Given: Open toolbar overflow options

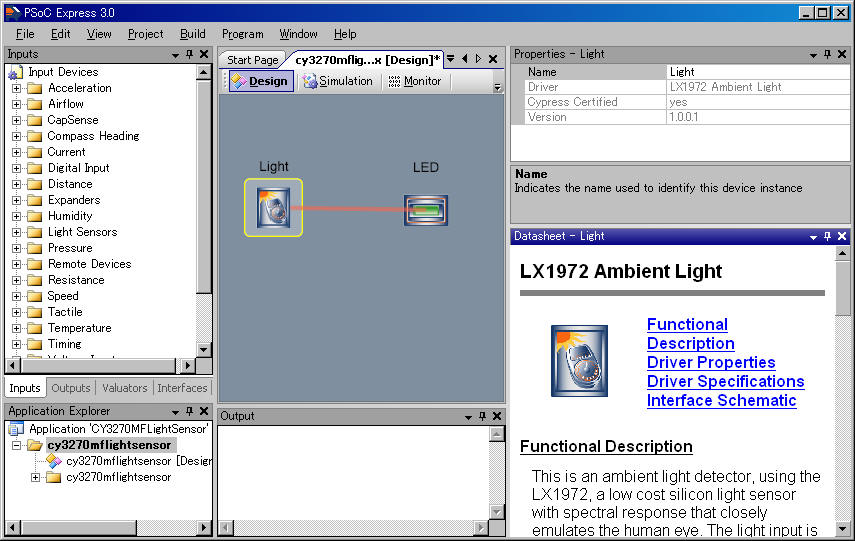Looking at the screenshot, I should pos(497,87).
